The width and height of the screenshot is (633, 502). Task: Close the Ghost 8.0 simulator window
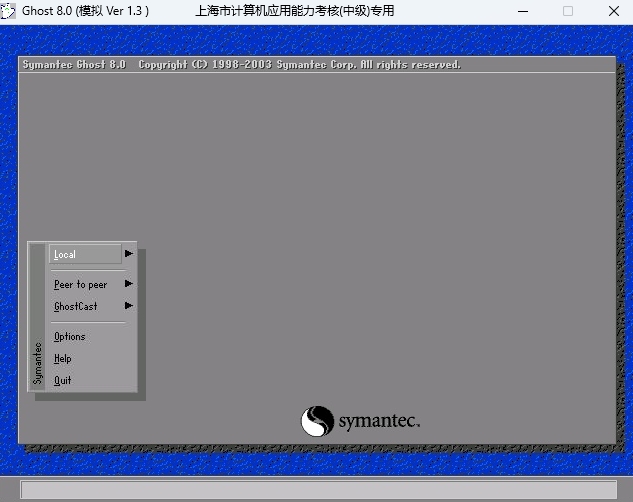tap(614, 11)
